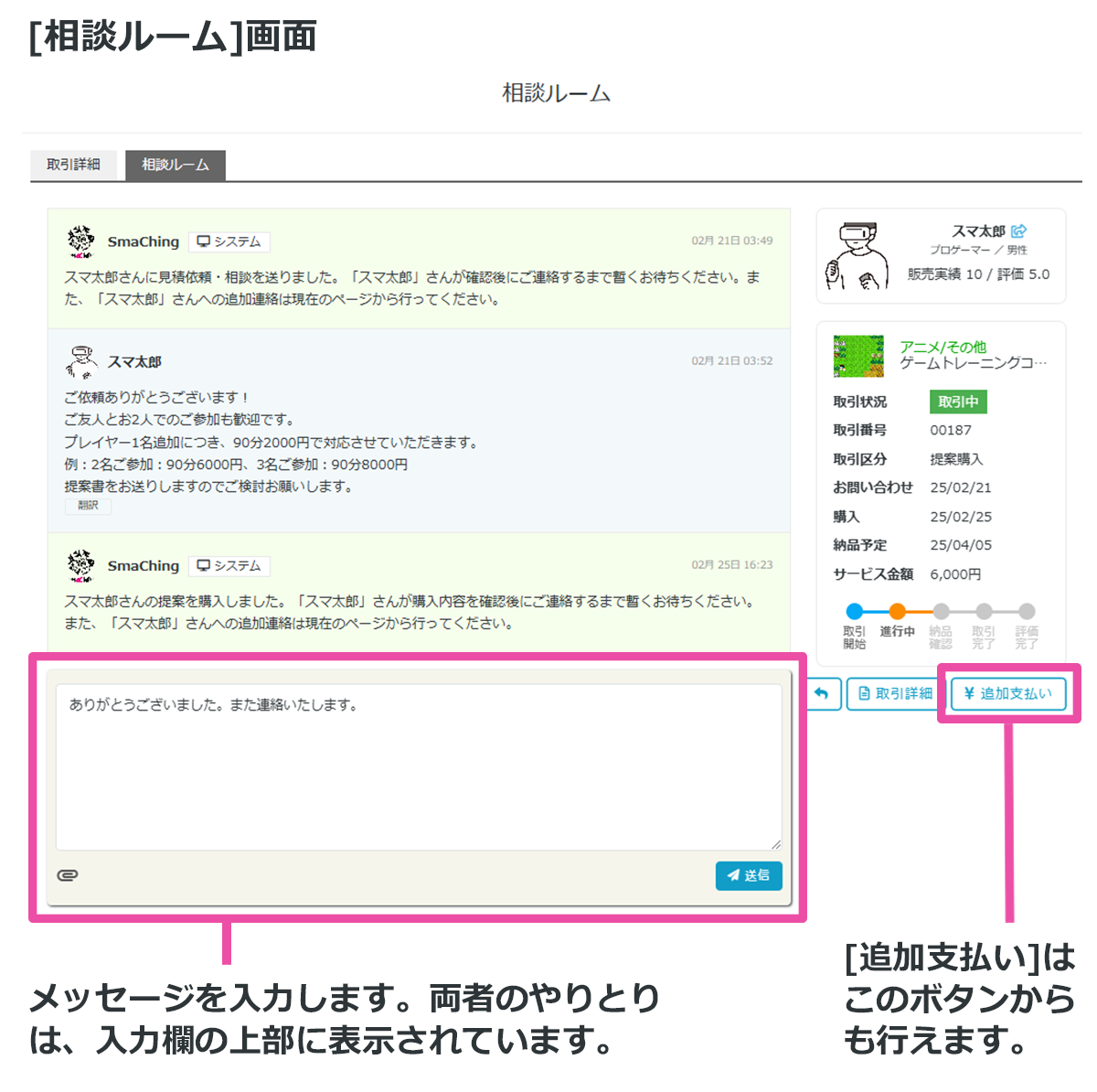
Task: Click the システム monitor icon on the first message
Action: [x=202, y=241]
